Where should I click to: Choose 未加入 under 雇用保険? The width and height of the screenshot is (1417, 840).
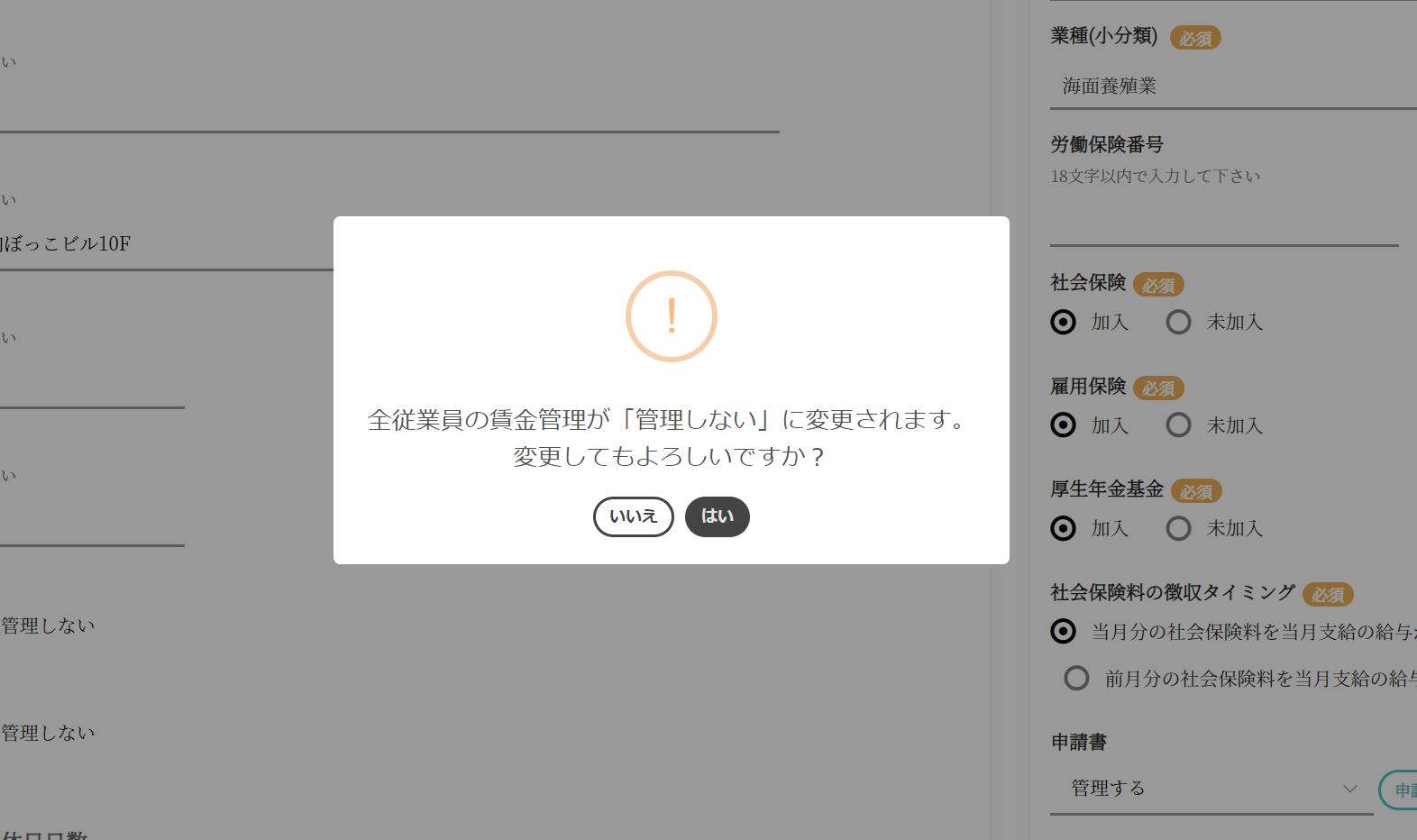[x=1179, y=425]
